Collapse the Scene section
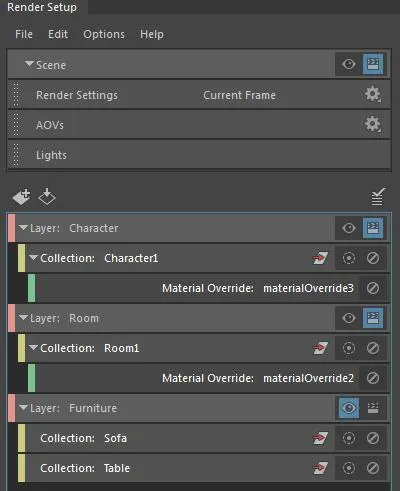400x491 pixels. coord(29,64)
